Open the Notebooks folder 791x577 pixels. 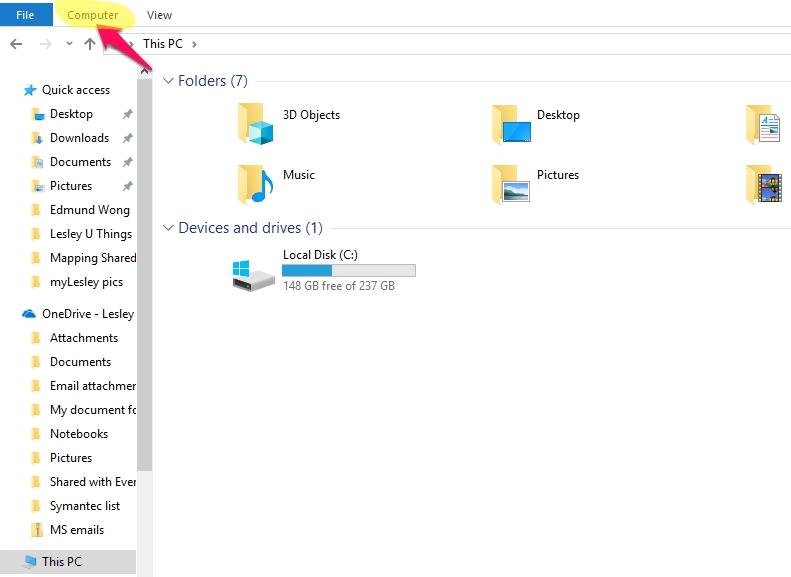pos(79,434)
